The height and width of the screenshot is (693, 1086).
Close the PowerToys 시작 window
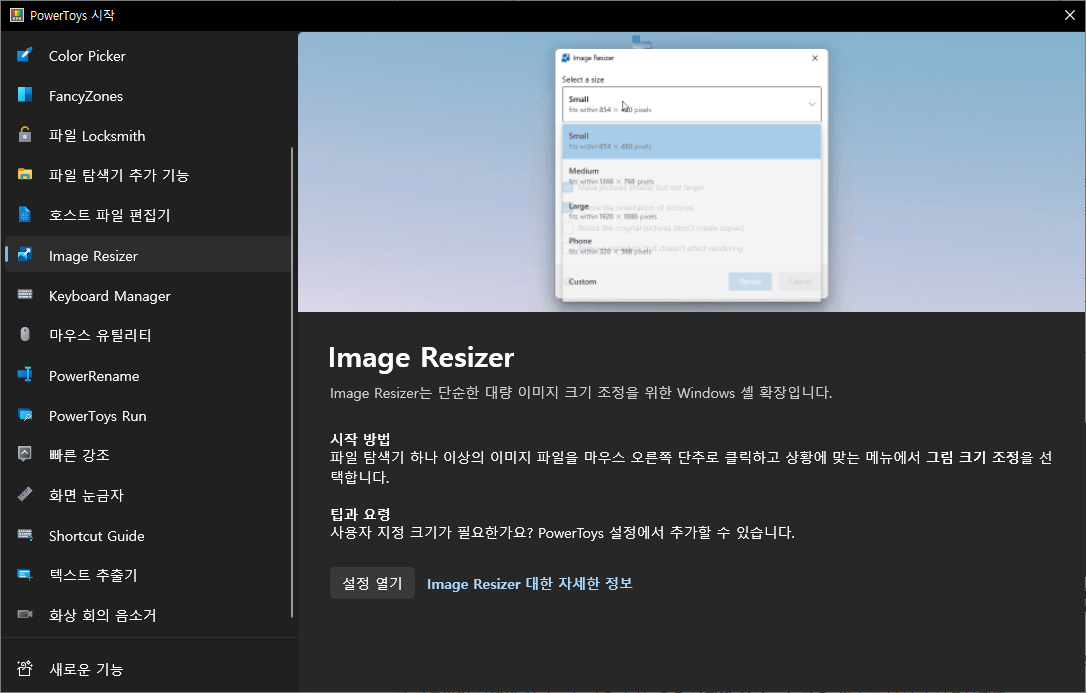[x=1069, y=15]
